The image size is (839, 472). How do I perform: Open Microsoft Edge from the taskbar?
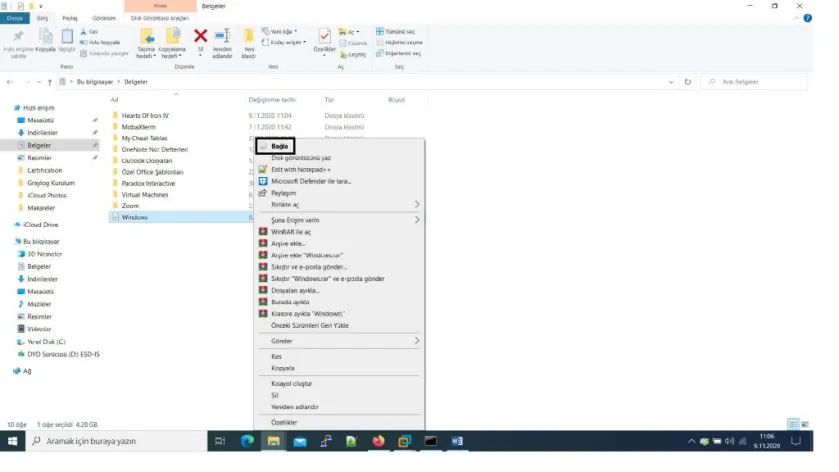coord(247,441)
